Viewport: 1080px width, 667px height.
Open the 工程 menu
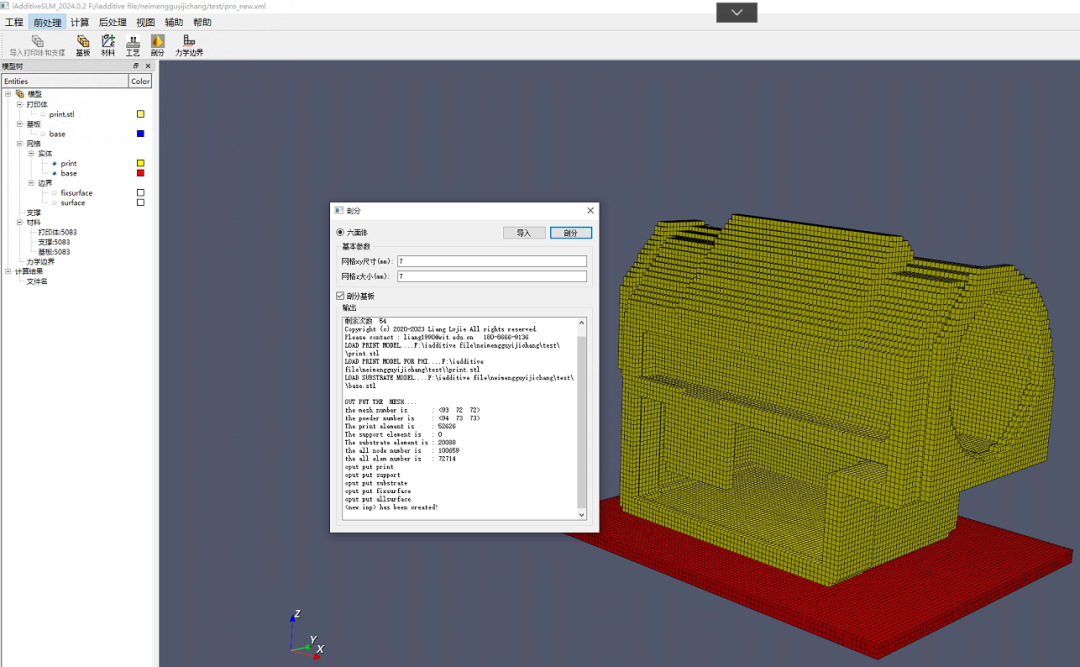(14, 22)
